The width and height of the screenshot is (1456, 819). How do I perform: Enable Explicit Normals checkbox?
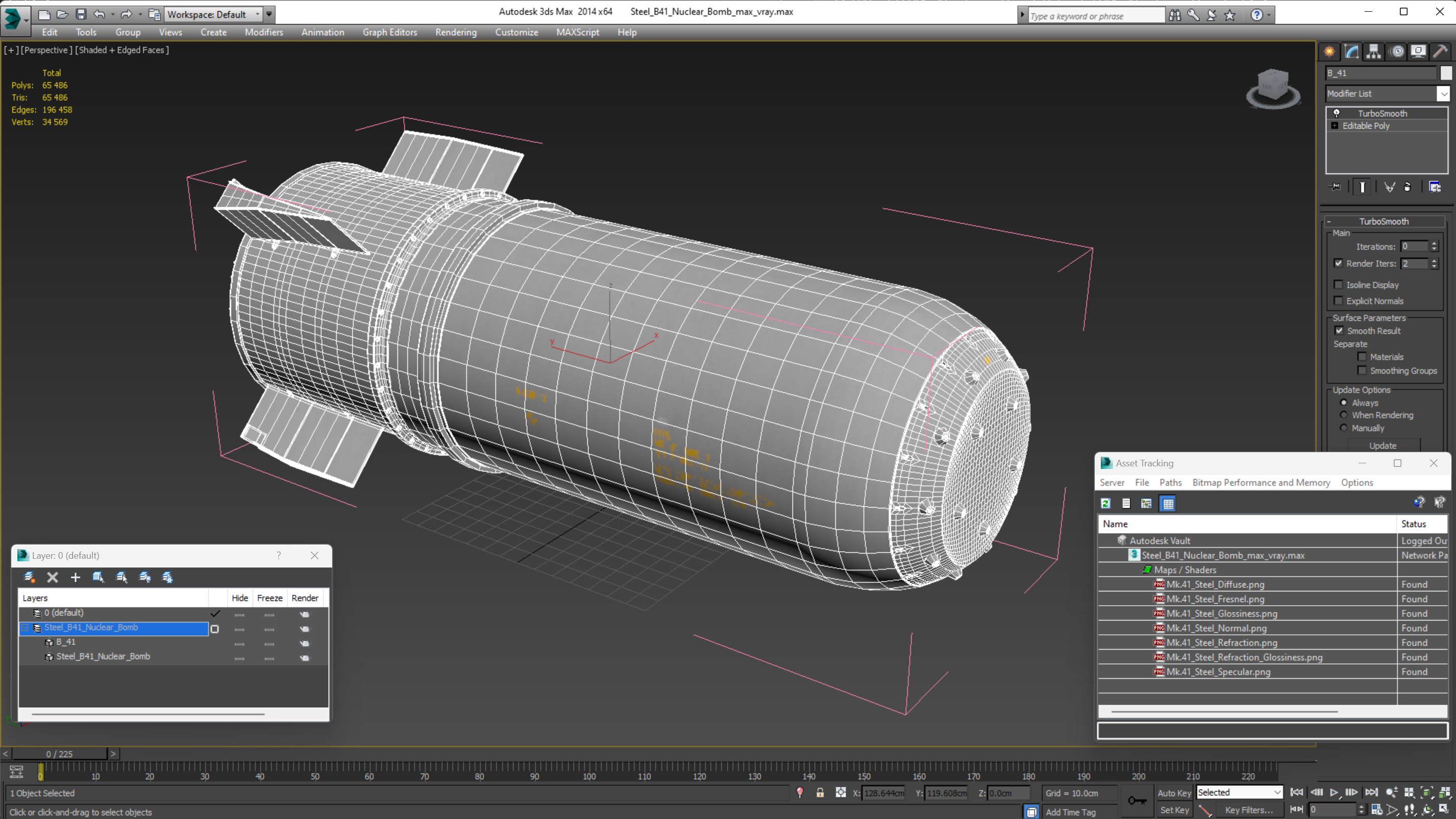(x=1338, y=300)
